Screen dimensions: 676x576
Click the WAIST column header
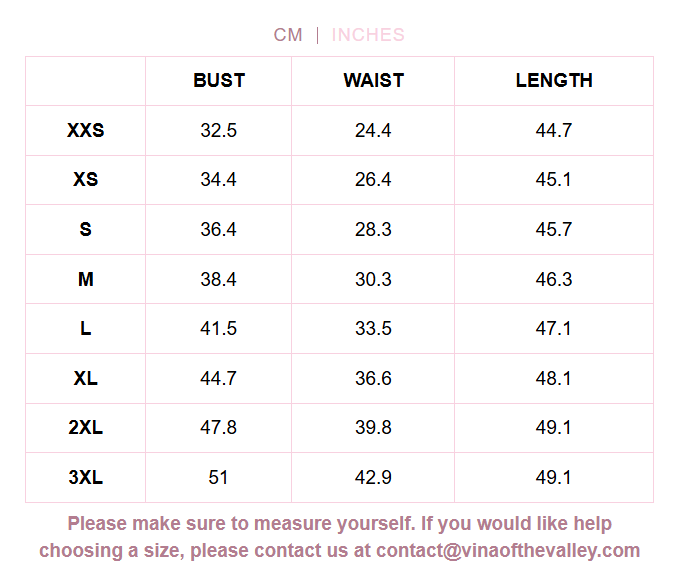[x=373, y=81]
